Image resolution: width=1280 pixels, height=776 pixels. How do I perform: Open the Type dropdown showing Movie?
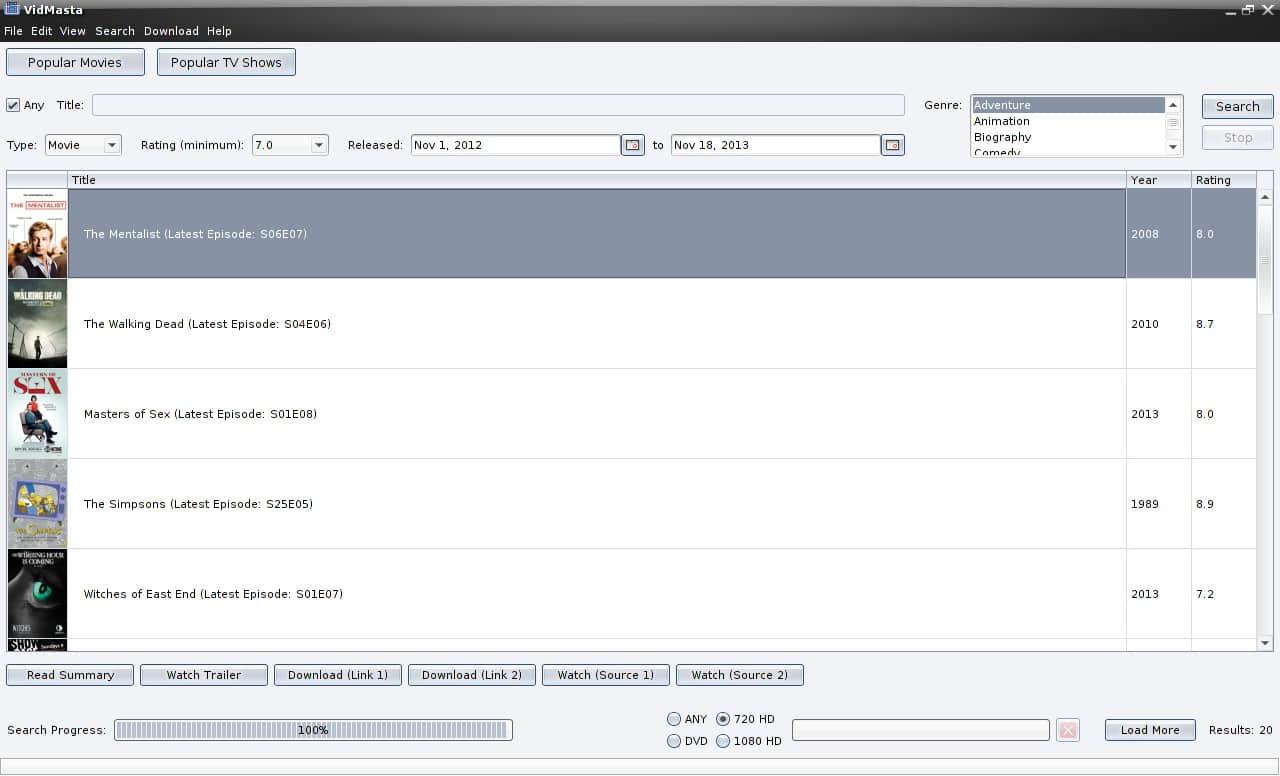point(83,145)
